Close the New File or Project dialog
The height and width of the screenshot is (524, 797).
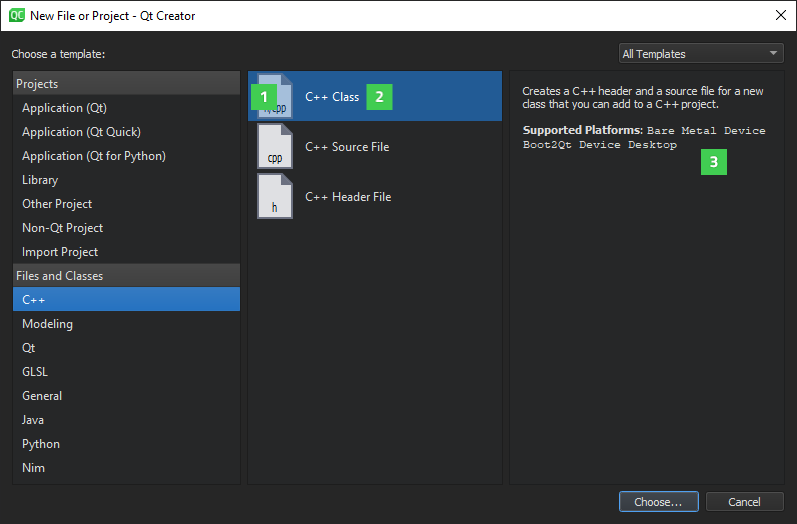click(x=780, y=15)
